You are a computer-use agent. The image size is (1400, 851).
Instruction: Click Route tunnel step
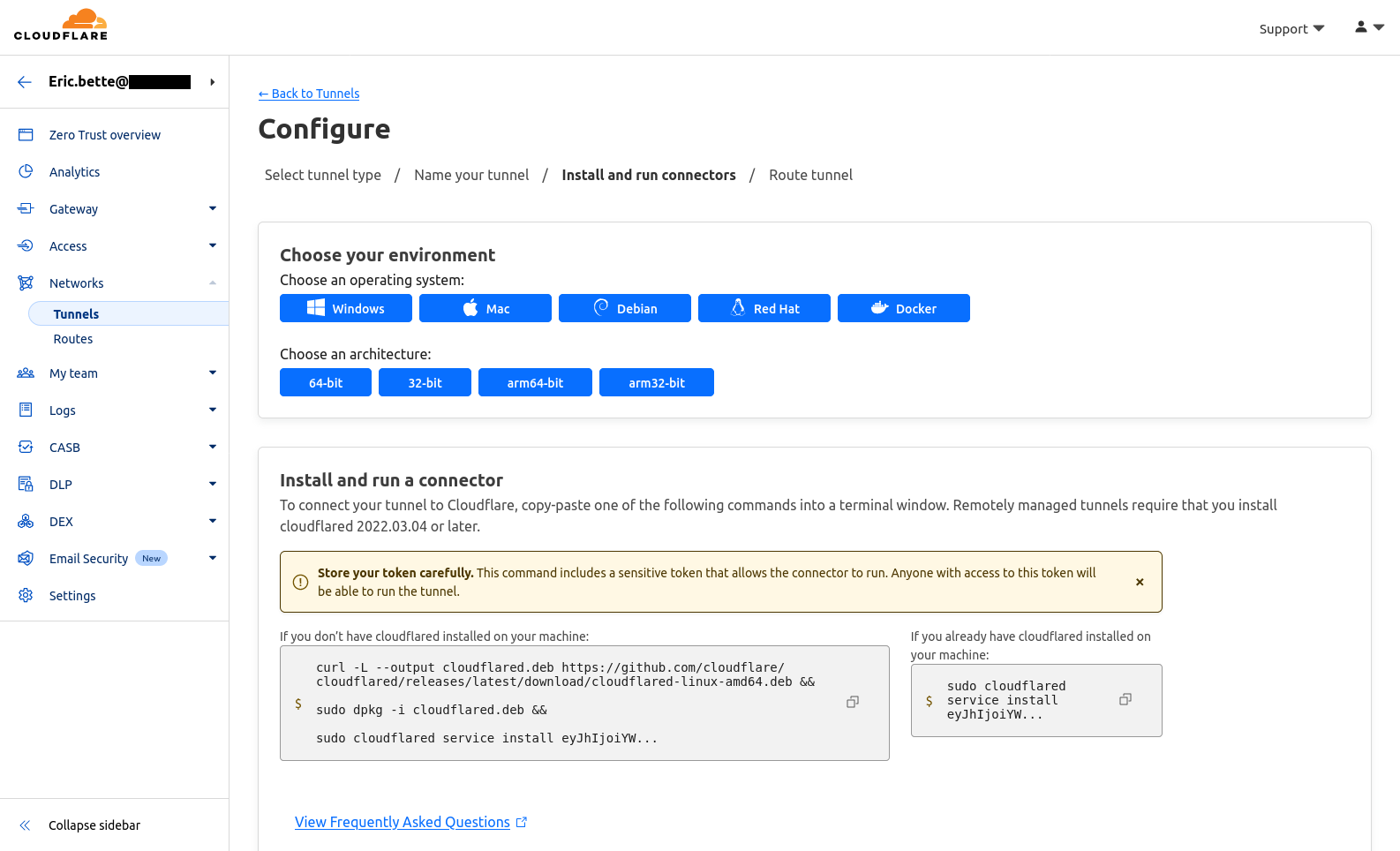(x=810, y=175)
